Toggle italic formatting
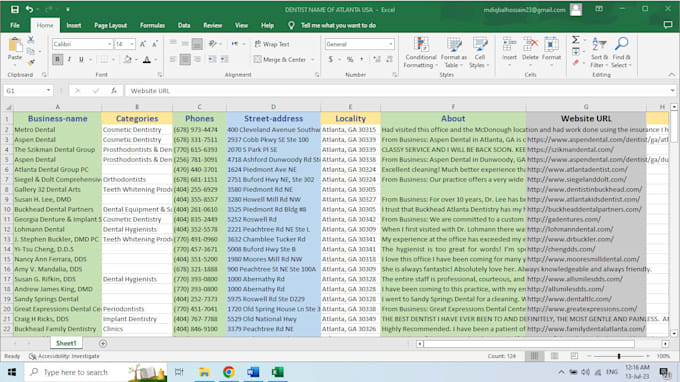The width and height of the screenshot is (680, 382). [x=69, y=59]
